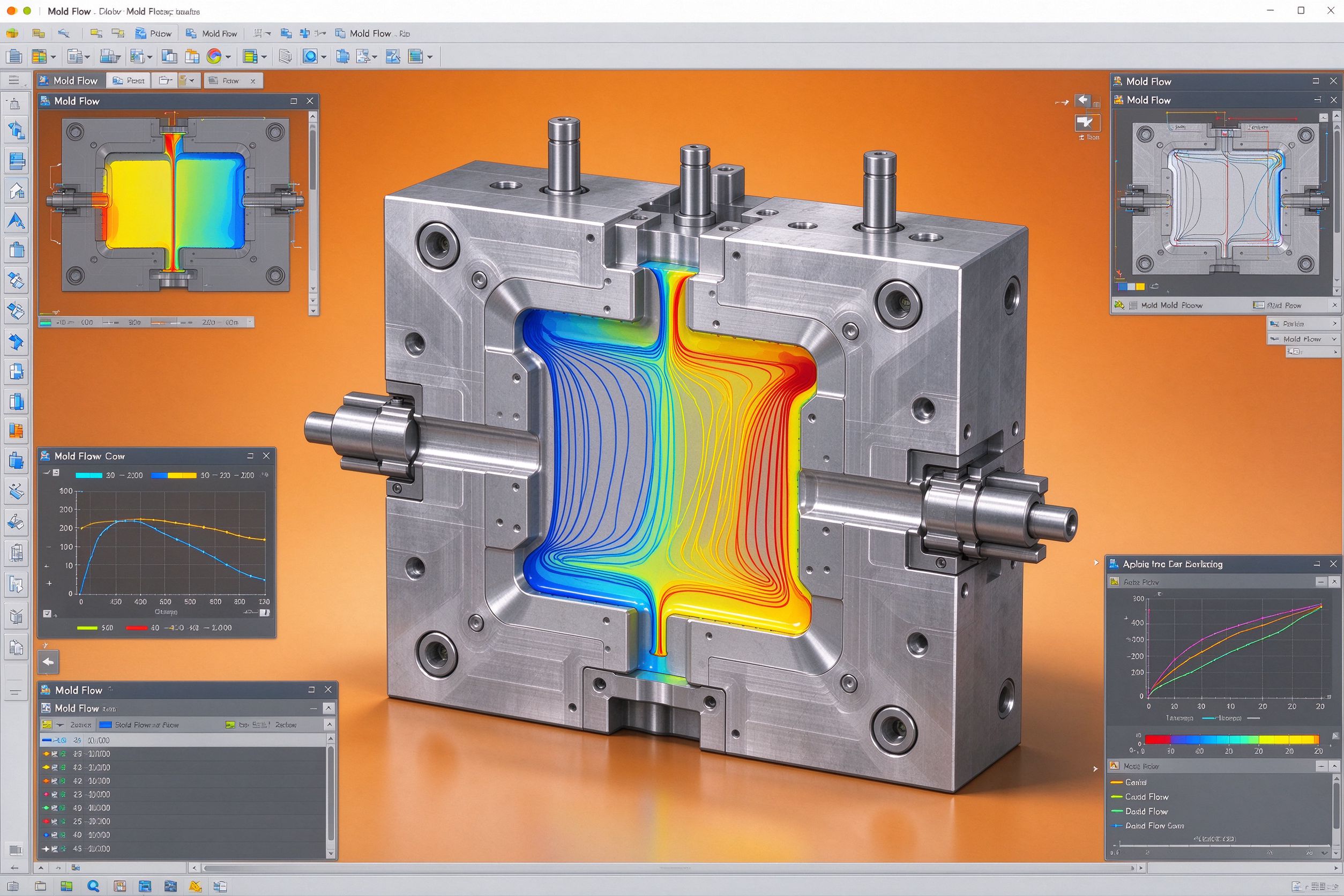
Task: Select the Cadd Flow legend entry
Action: (x=1139, y=796)
